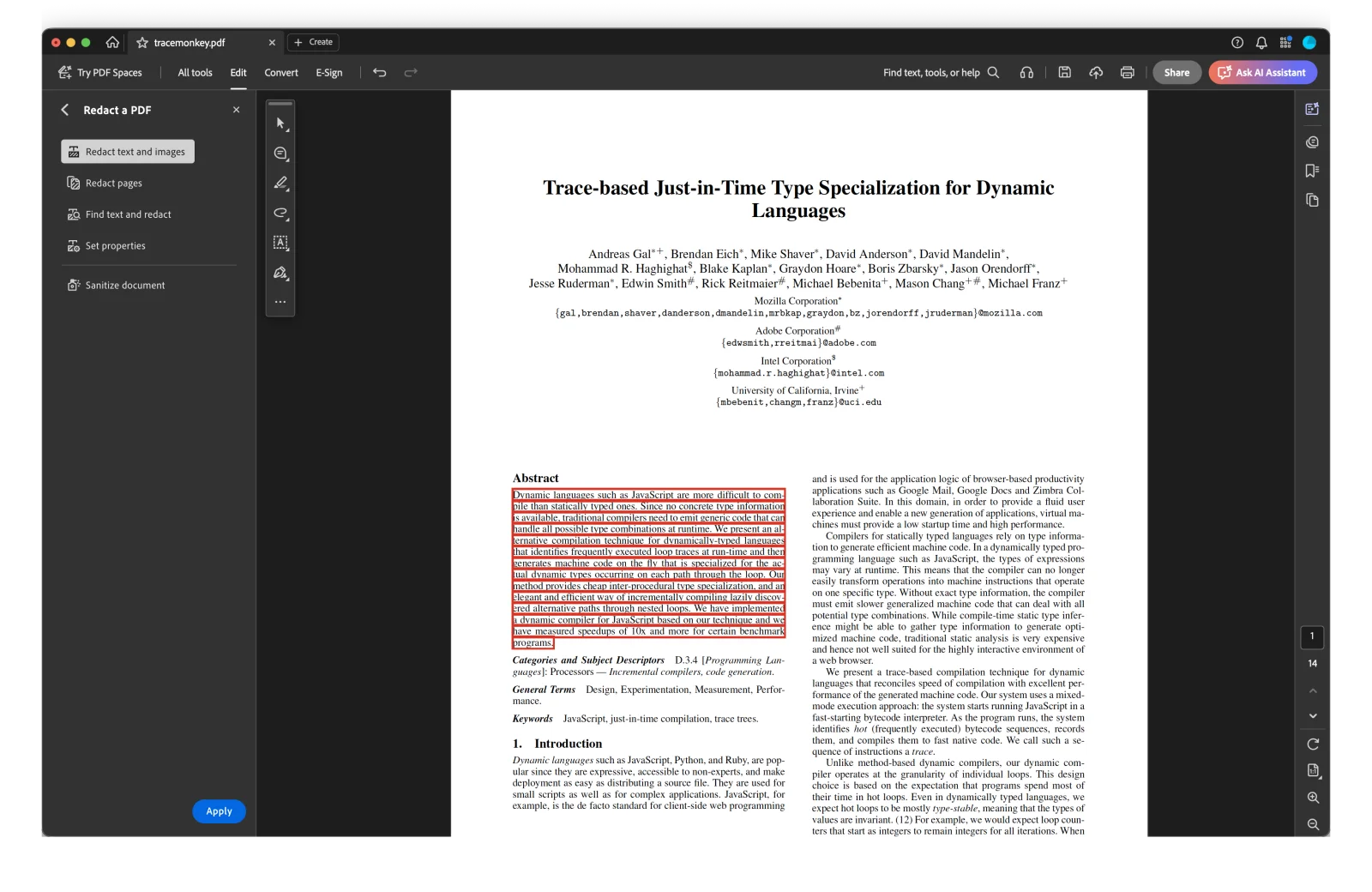Click the Abstract heading
The image size is (1372, 892).
[x=535, y=479]
